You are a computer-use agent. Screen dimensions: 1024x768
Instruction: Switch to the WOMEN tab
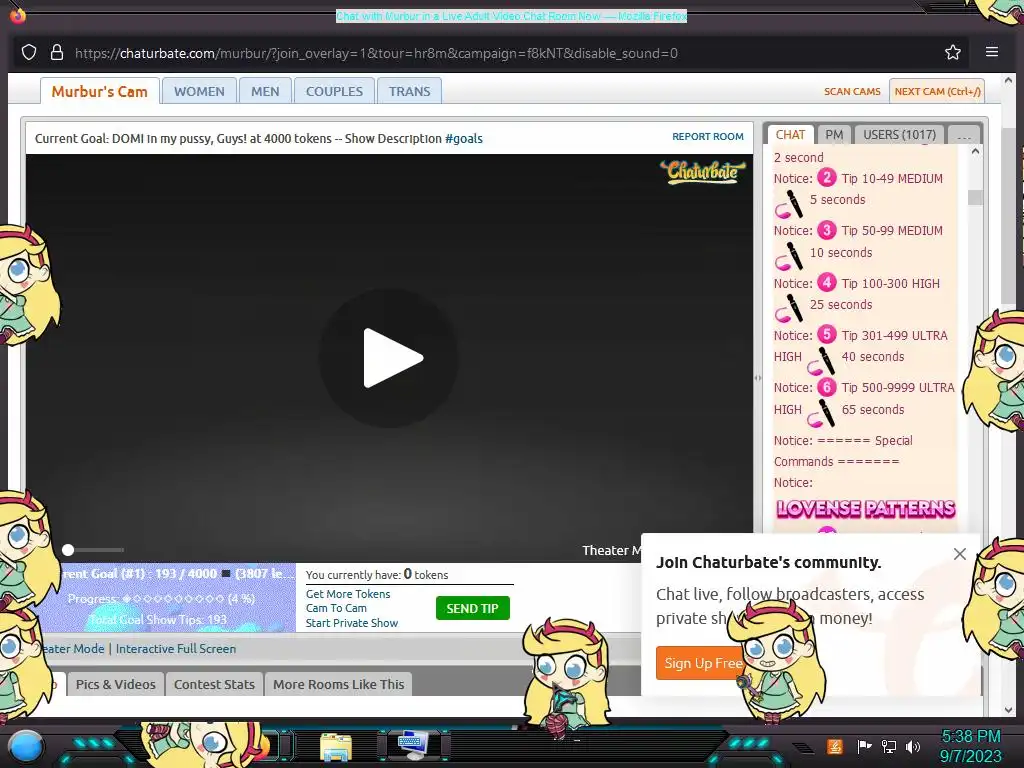(x=199, y=91)
